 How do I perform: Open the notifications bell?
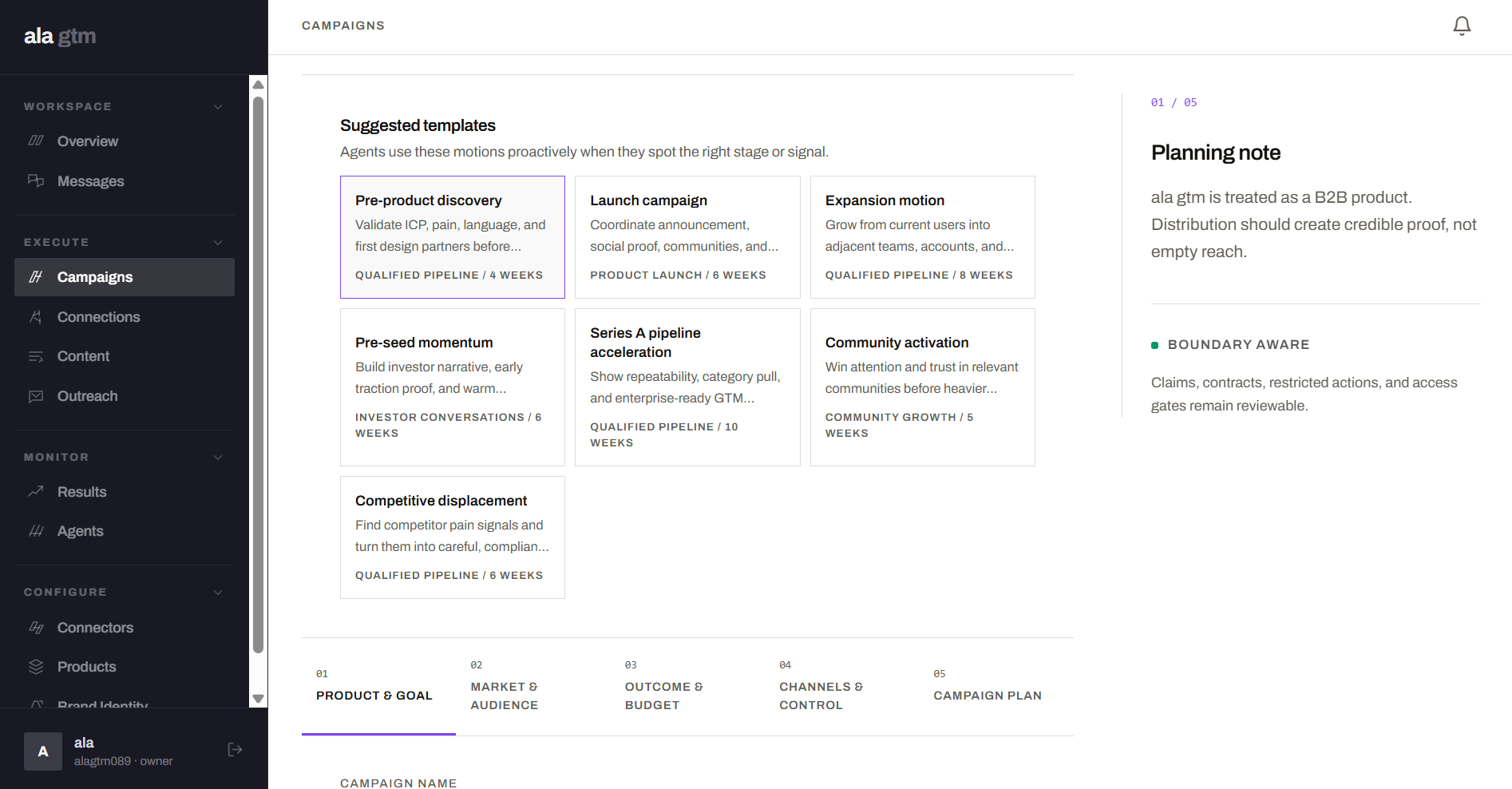click(1462, 26)
